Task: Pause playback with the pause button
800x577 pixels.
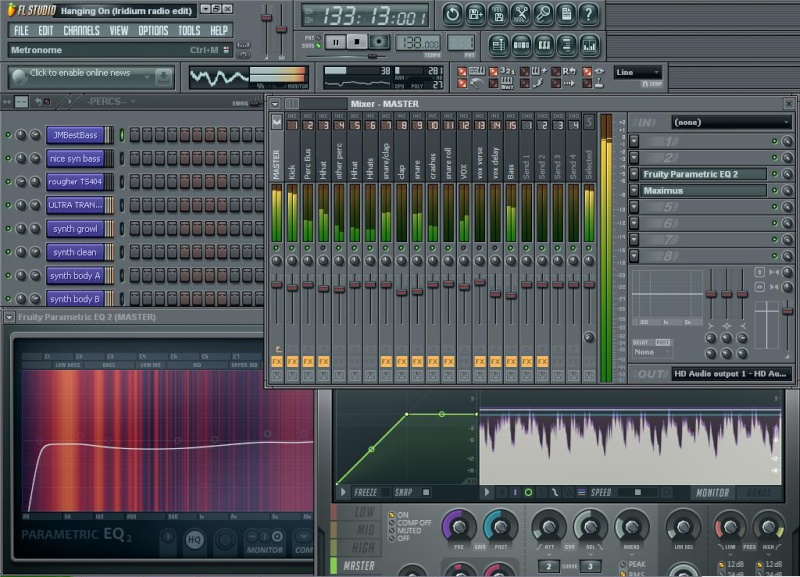Action: point(335,42)
